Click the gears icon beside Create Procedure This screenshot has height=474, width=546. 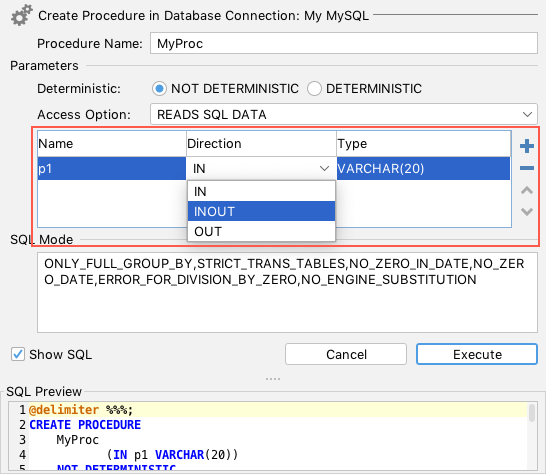(x=22, y=15)
